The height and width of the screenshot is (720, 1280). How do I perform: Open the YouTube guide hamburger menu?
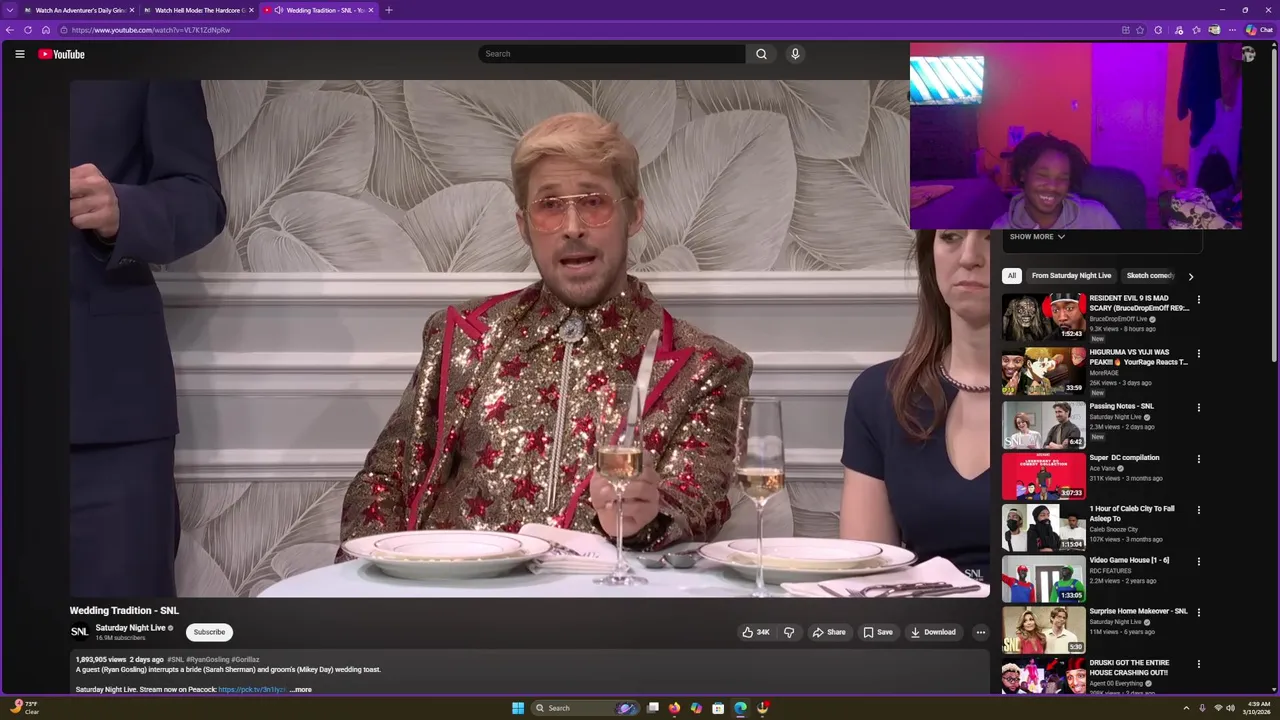click(20, 54)
